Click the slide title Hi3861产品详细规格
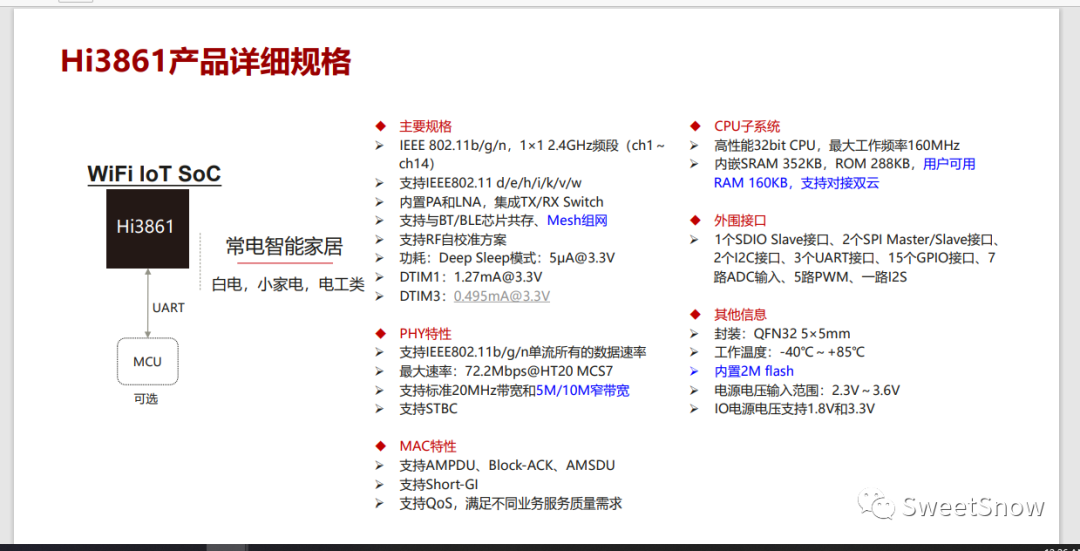This screenshot has height=551, width=1080. [x=206, y=61]
